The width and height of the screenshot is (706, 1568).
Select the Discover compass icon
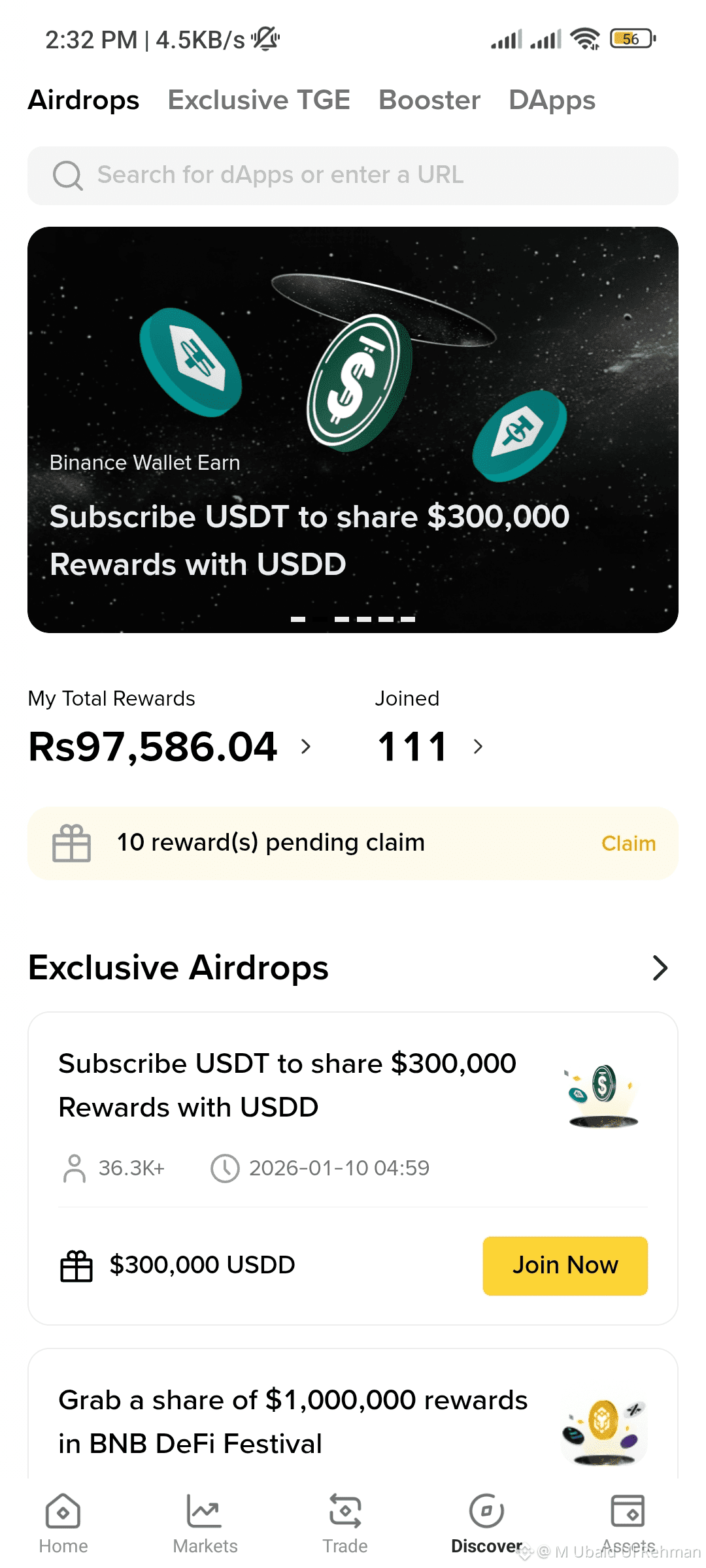click(x=486, y=1511)
